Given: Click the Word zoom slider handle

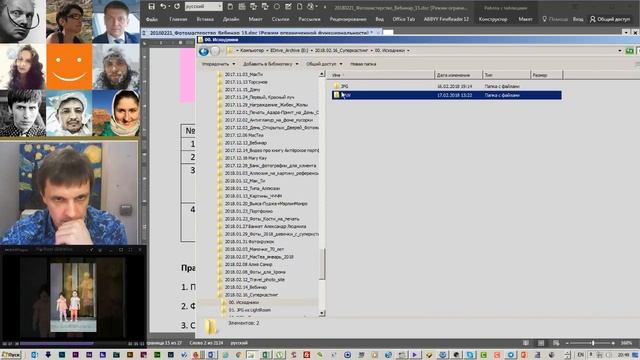Looking at the screenshot, I should coord(593,343).
